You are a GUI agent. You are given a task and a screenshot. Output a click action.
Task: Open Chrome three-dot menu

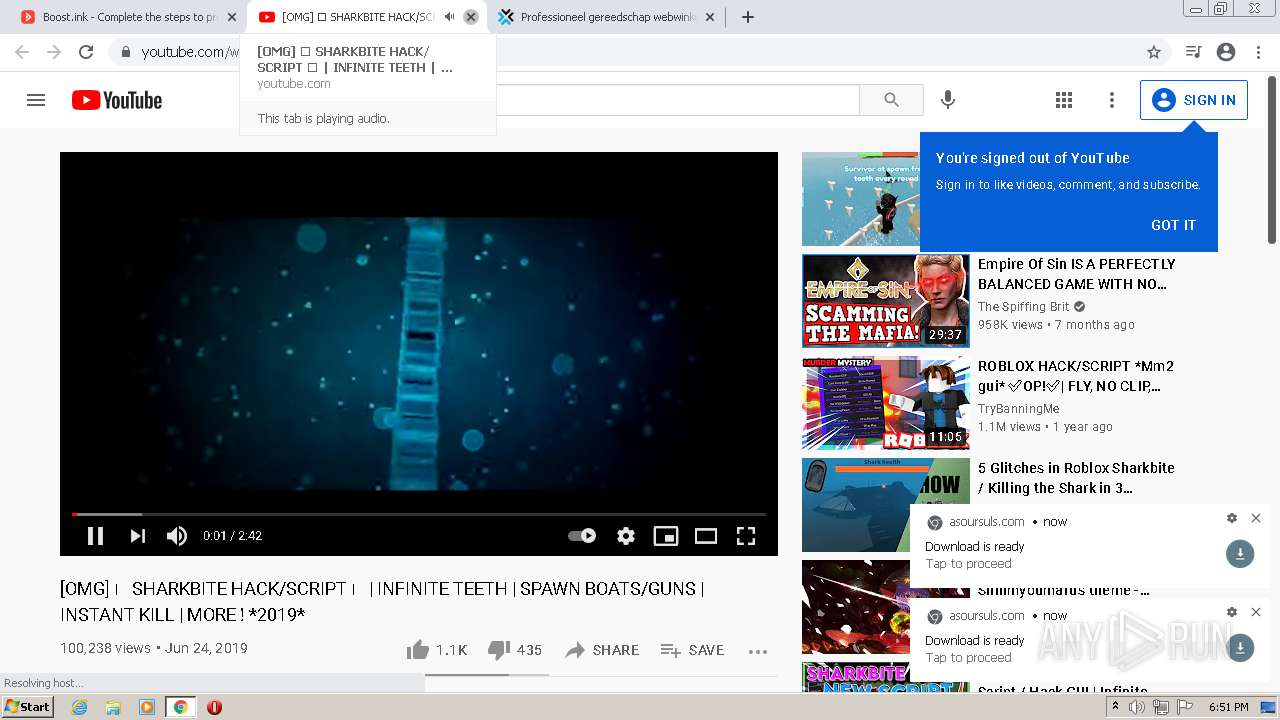coord(1258,52)
